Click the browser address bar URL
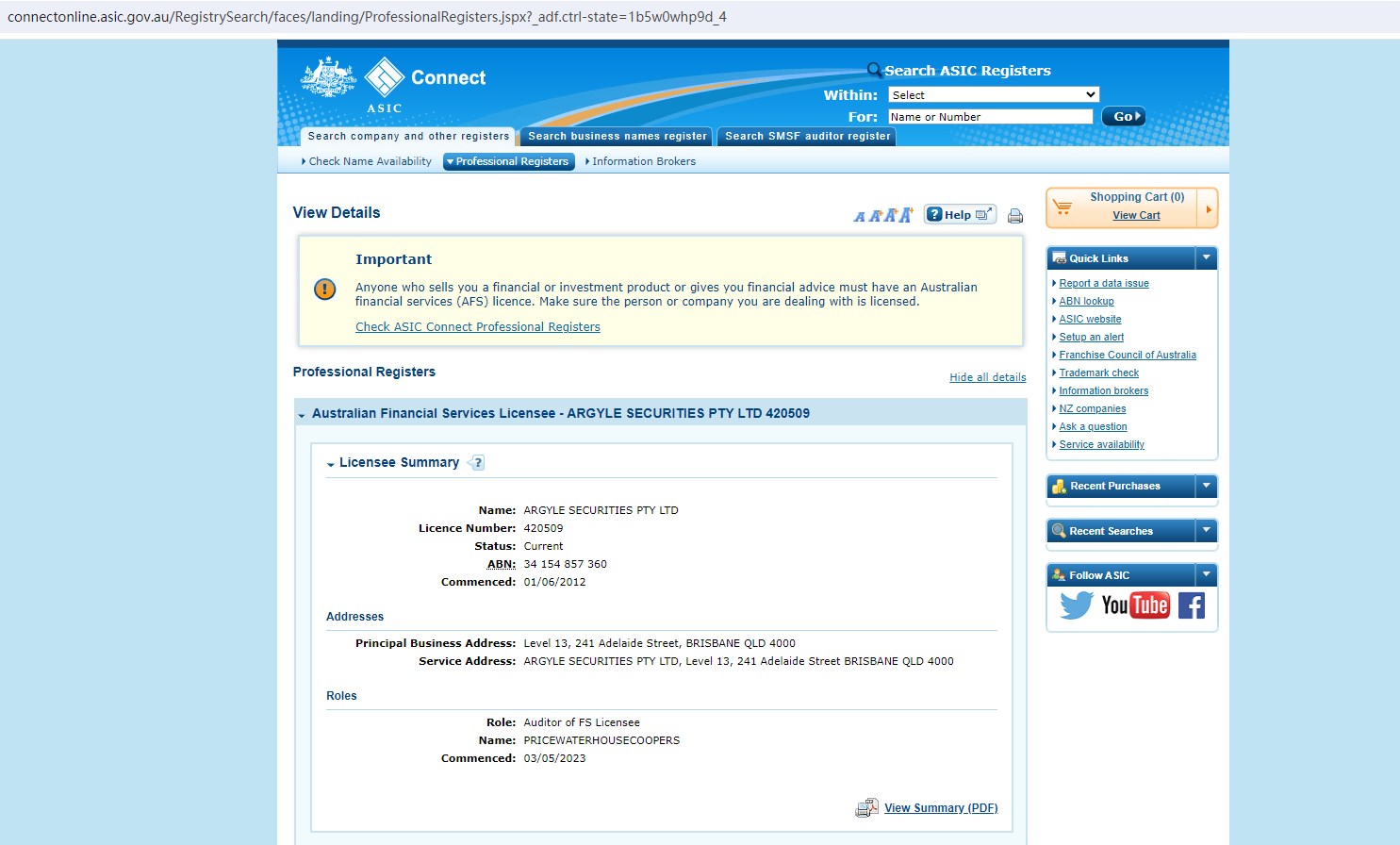Screen dimensions: 1400x845 pyautogui.click(x=367, y=17)
